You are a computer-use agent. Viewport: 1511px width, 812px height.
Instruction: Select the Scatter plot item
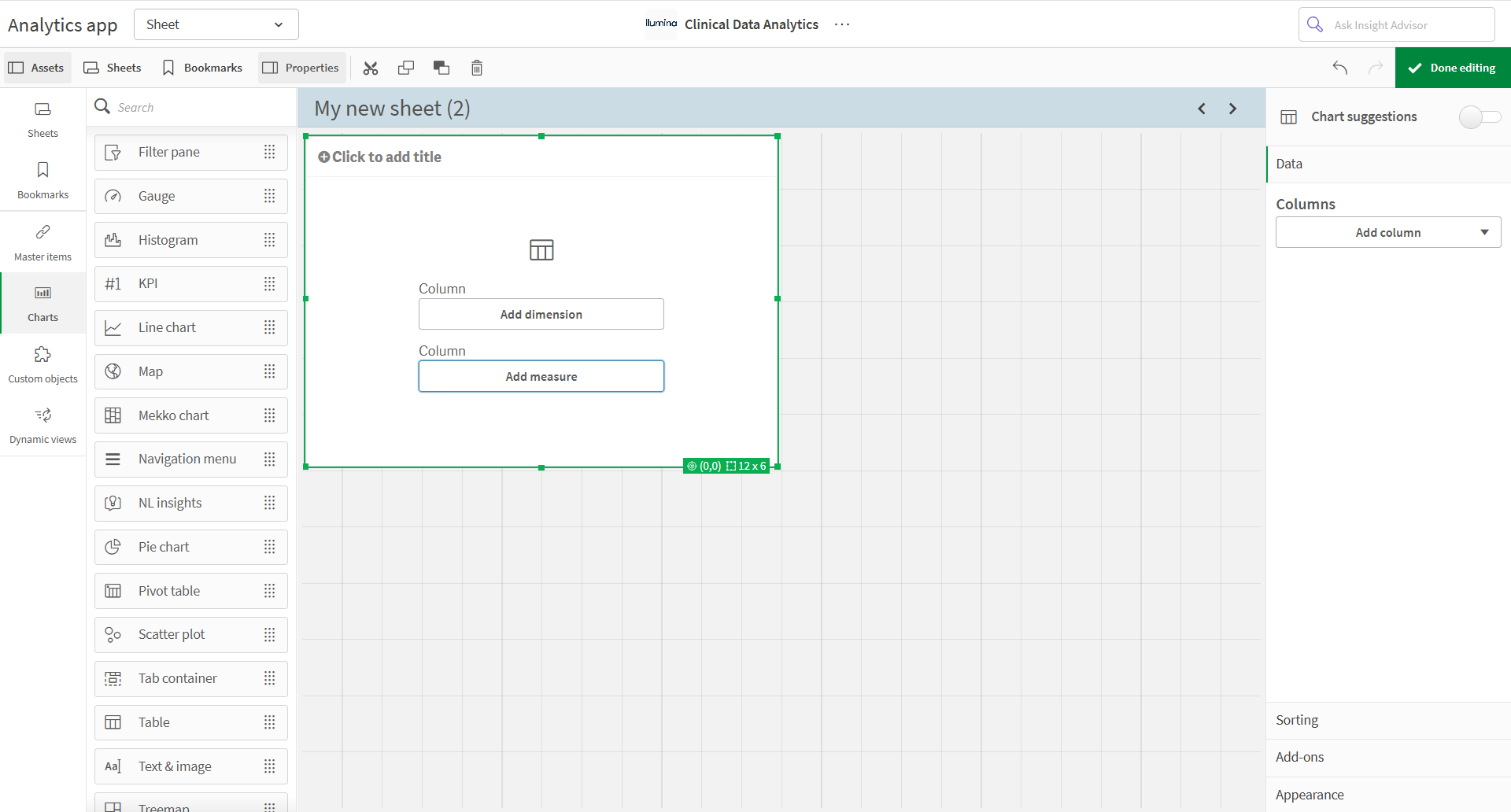point(191,634)
